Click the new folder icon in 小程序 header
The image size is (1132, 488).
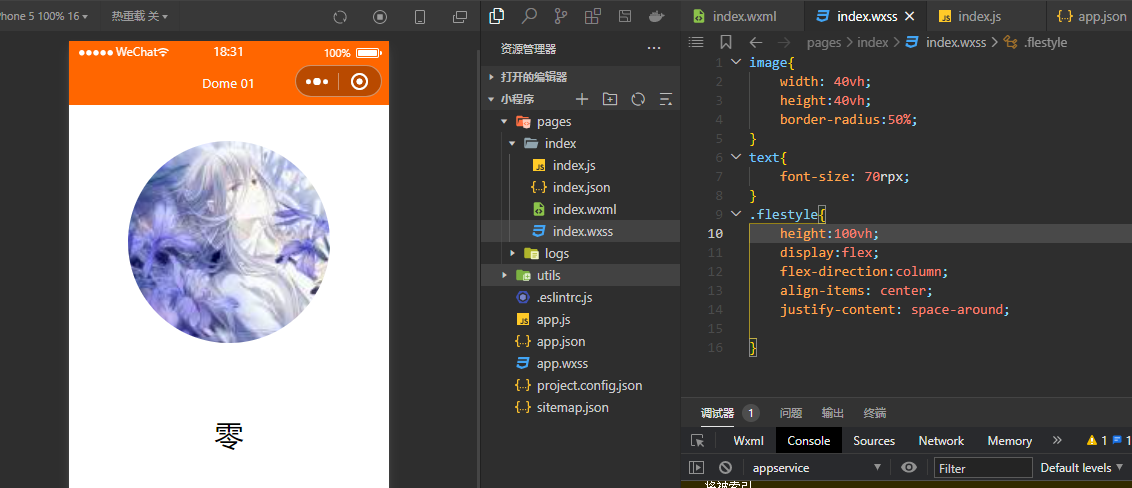(610, 99)
